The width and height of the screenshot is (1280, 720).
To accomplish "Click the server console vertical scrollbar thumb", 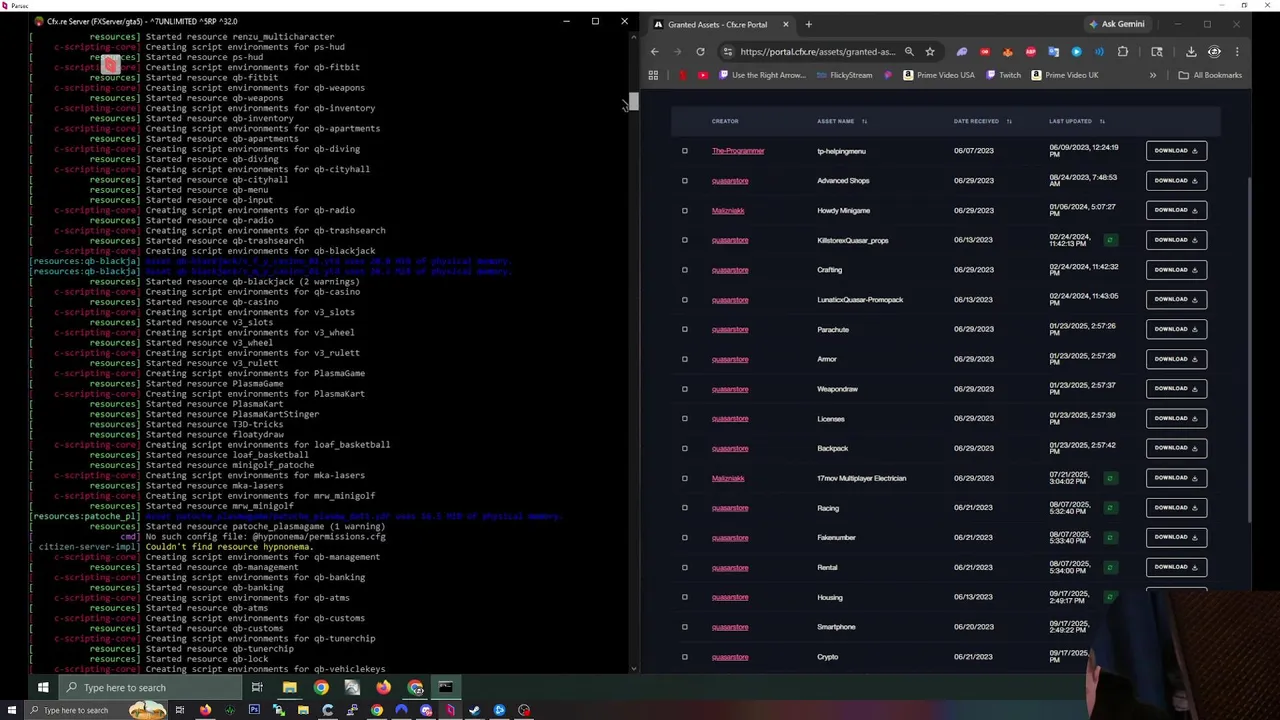I will coord(633,102).
